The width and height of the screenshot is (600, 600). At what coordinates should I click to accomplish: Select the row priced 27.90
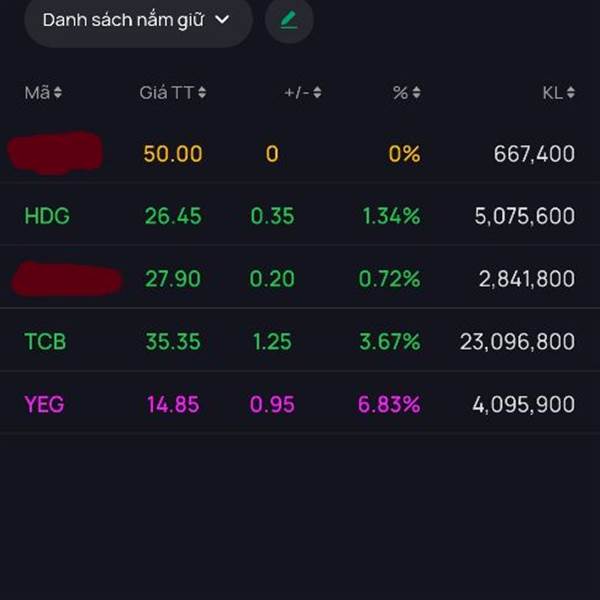[300, 279]
